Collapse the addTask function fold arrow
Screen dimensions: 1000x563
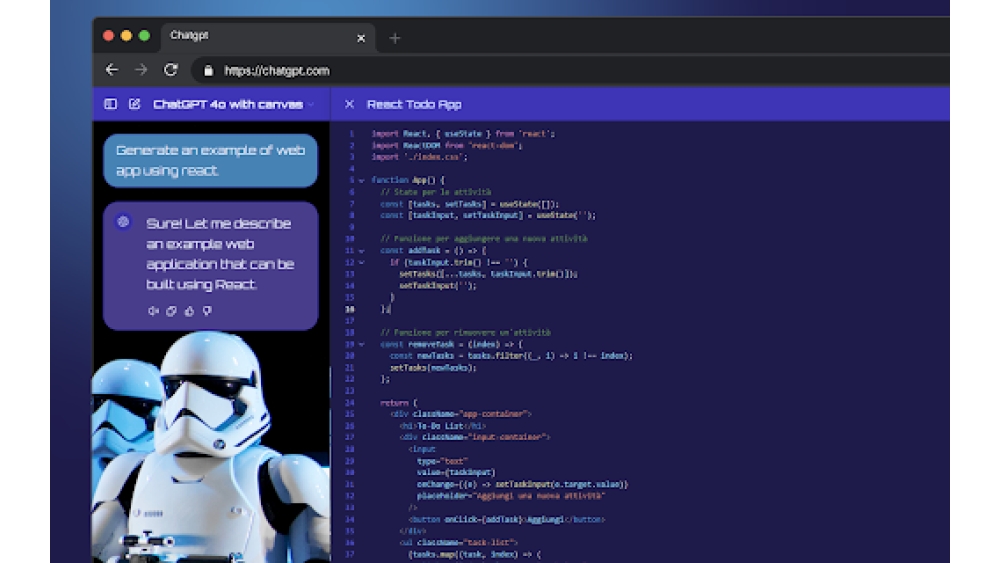click(x=362, y=251)
